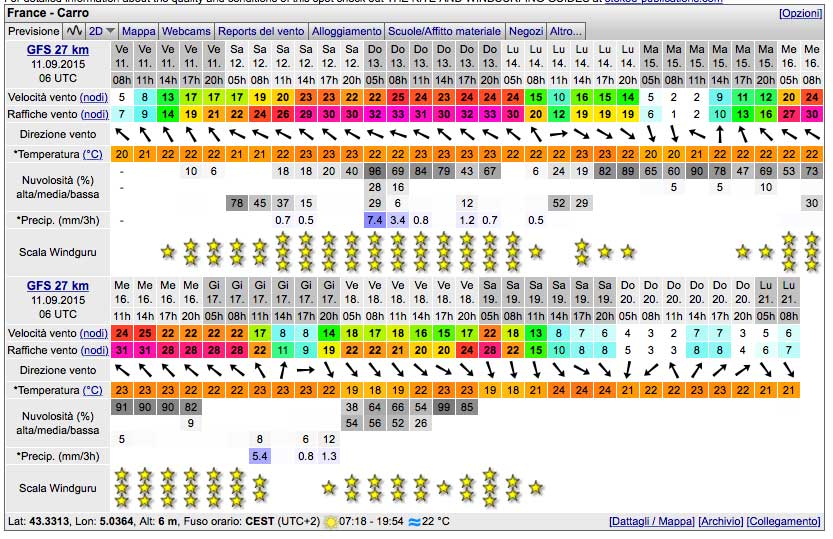
Task: Click the purple 7.4 precipitation cell
Action: point(375,219)
